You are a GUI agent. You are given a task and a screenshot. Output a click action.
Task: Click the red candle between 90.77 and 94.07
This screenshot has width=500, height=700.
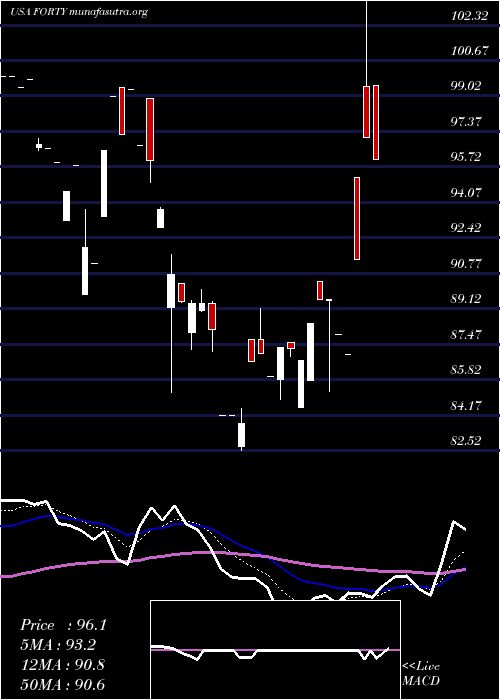(x=357, y=218)
